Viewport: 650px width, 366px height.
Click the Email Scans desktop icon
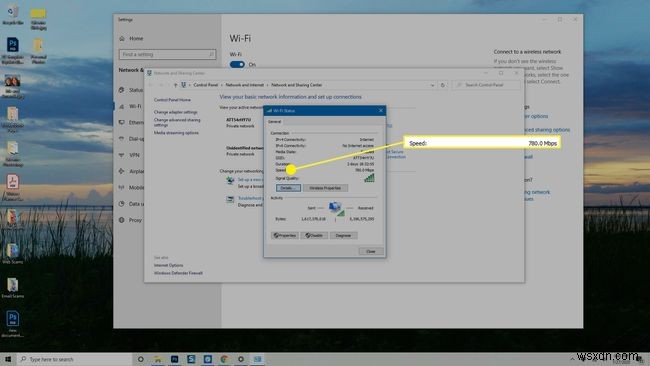12,288
